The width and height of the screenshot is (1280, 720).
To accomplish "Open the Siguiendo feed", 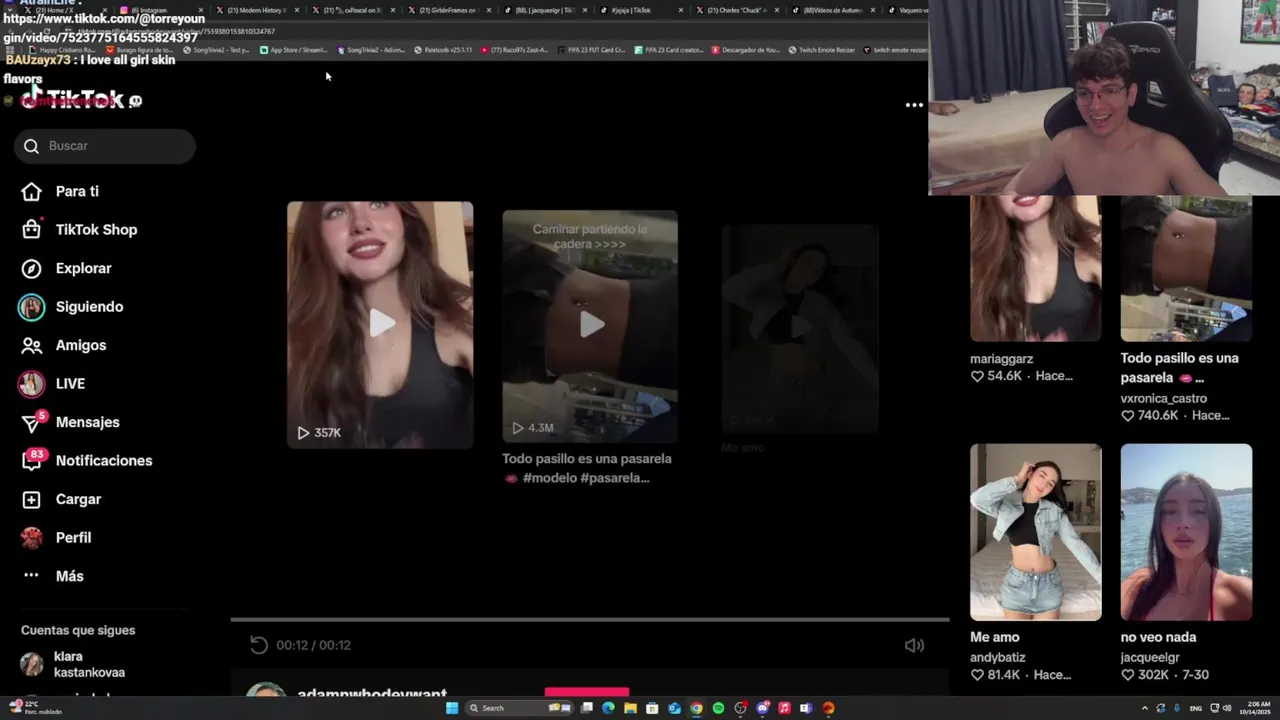I will (71, 307).
